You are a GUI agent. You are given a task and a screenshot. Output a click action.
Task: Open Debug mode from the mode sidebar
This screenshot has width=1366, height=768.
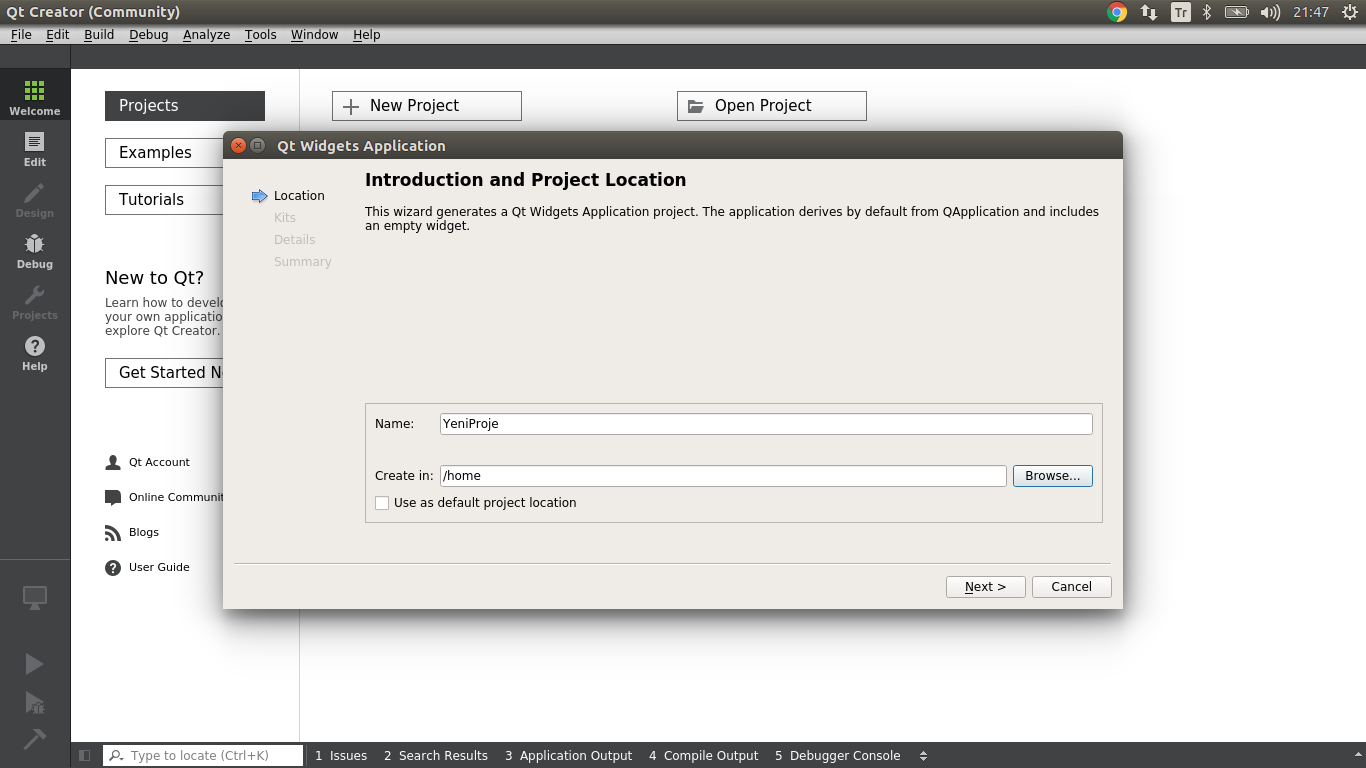(35, 251)
